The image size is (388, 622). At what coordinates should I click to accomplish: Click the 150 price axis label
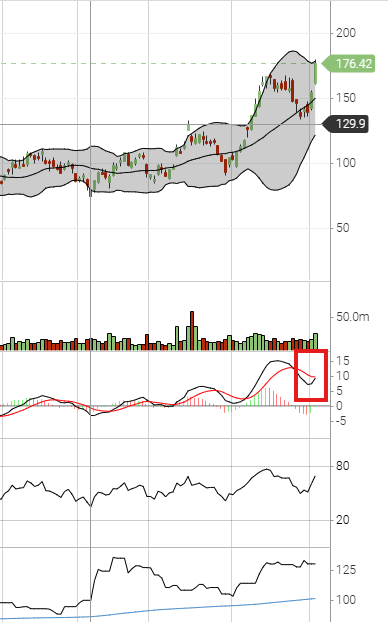(346, 98)
